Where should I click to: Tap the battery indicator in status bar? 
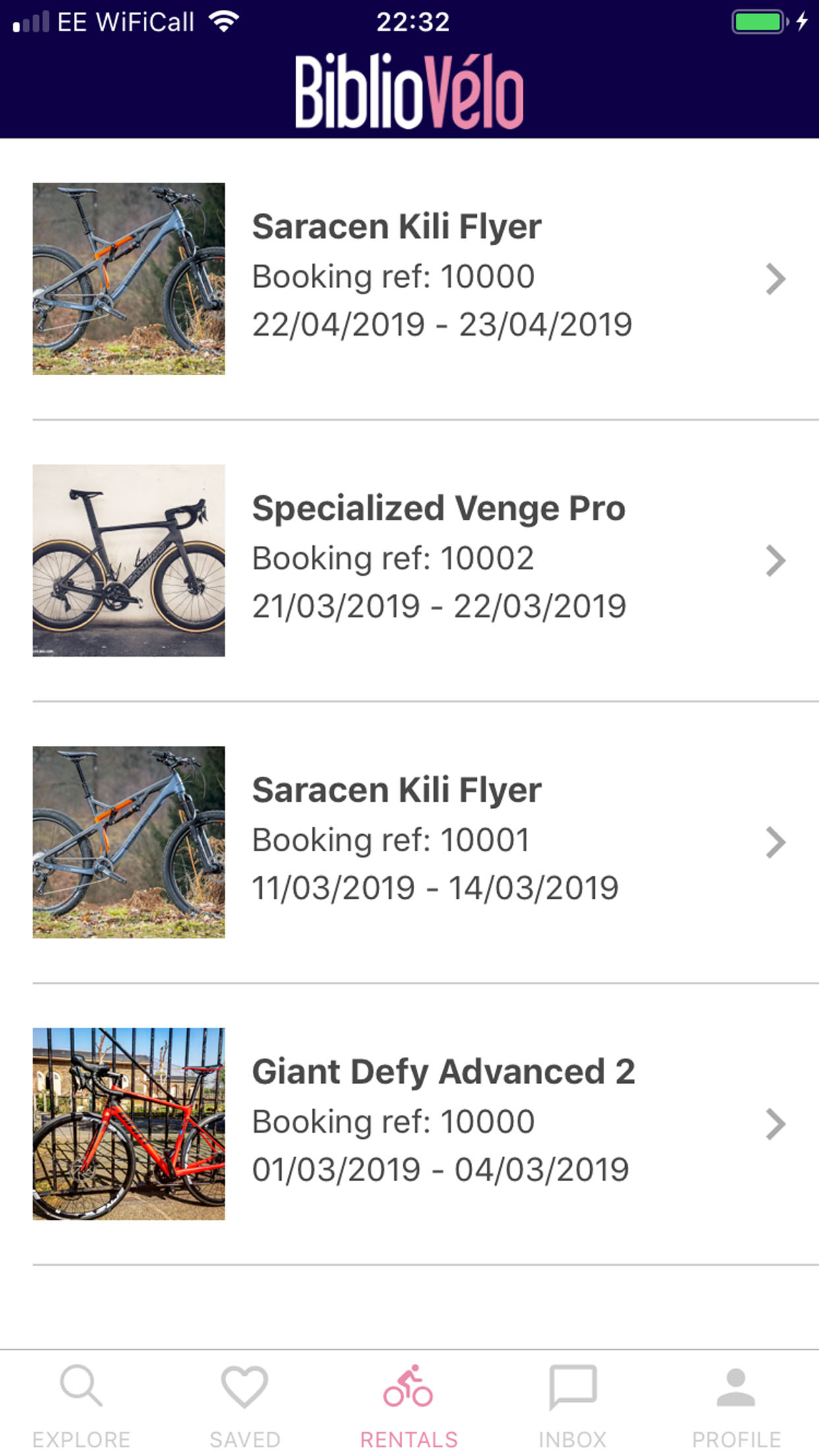point(759,22)
